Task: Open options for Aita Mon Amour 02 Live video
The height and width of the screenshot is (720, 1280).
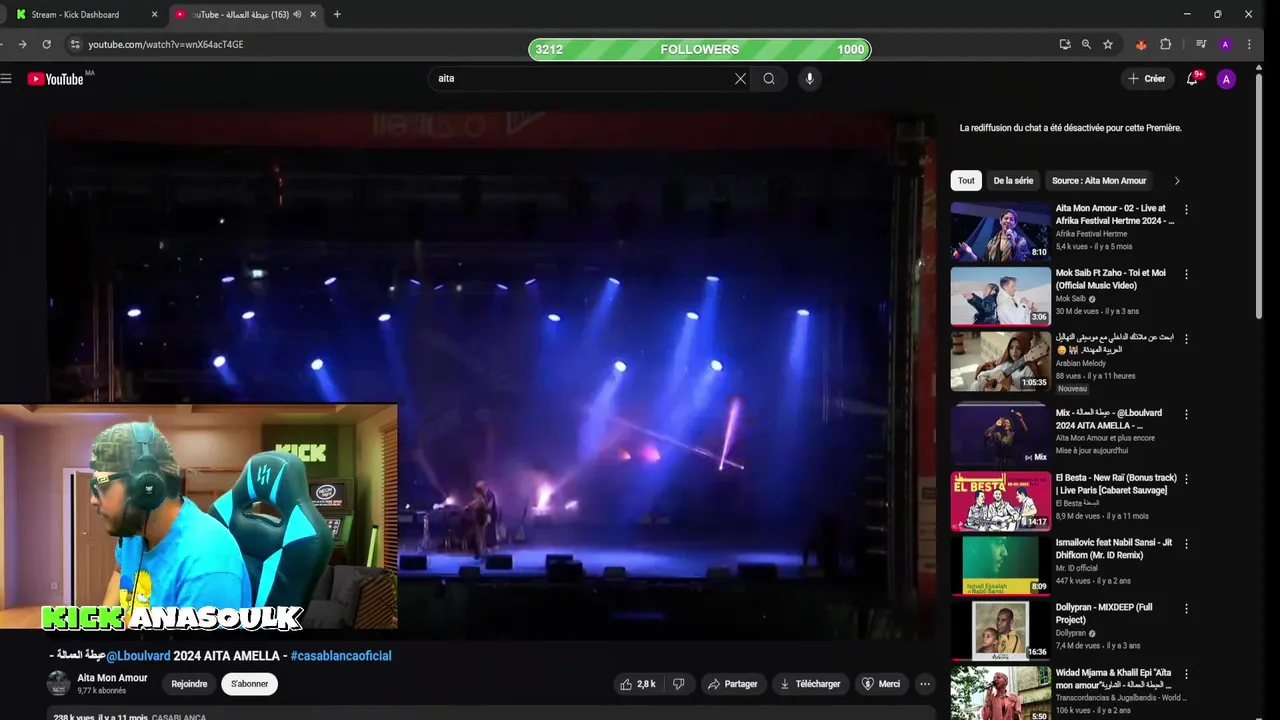Action: point(1187,210)
